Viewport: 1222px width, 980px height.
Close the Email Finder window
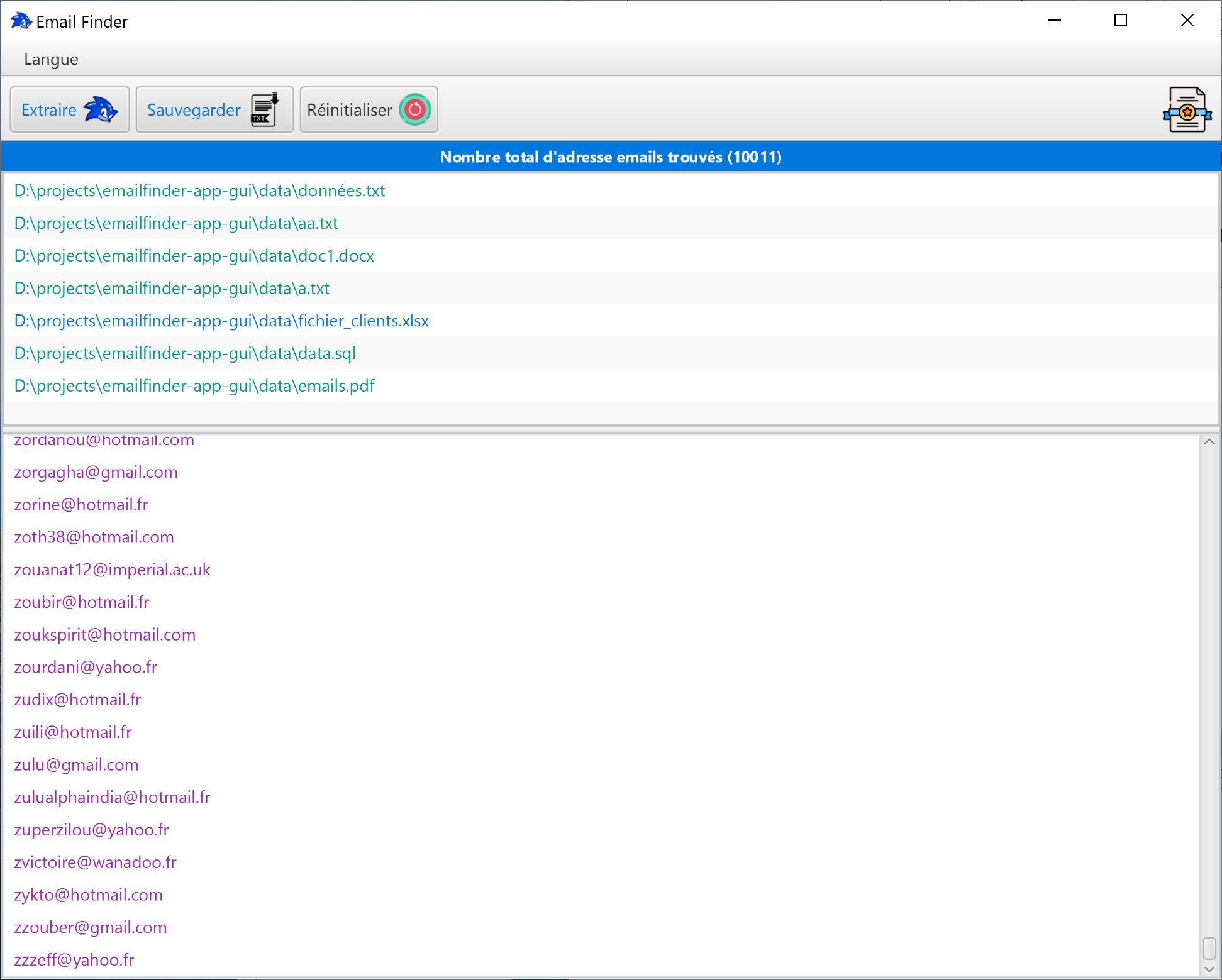[x=1187, y=21]
